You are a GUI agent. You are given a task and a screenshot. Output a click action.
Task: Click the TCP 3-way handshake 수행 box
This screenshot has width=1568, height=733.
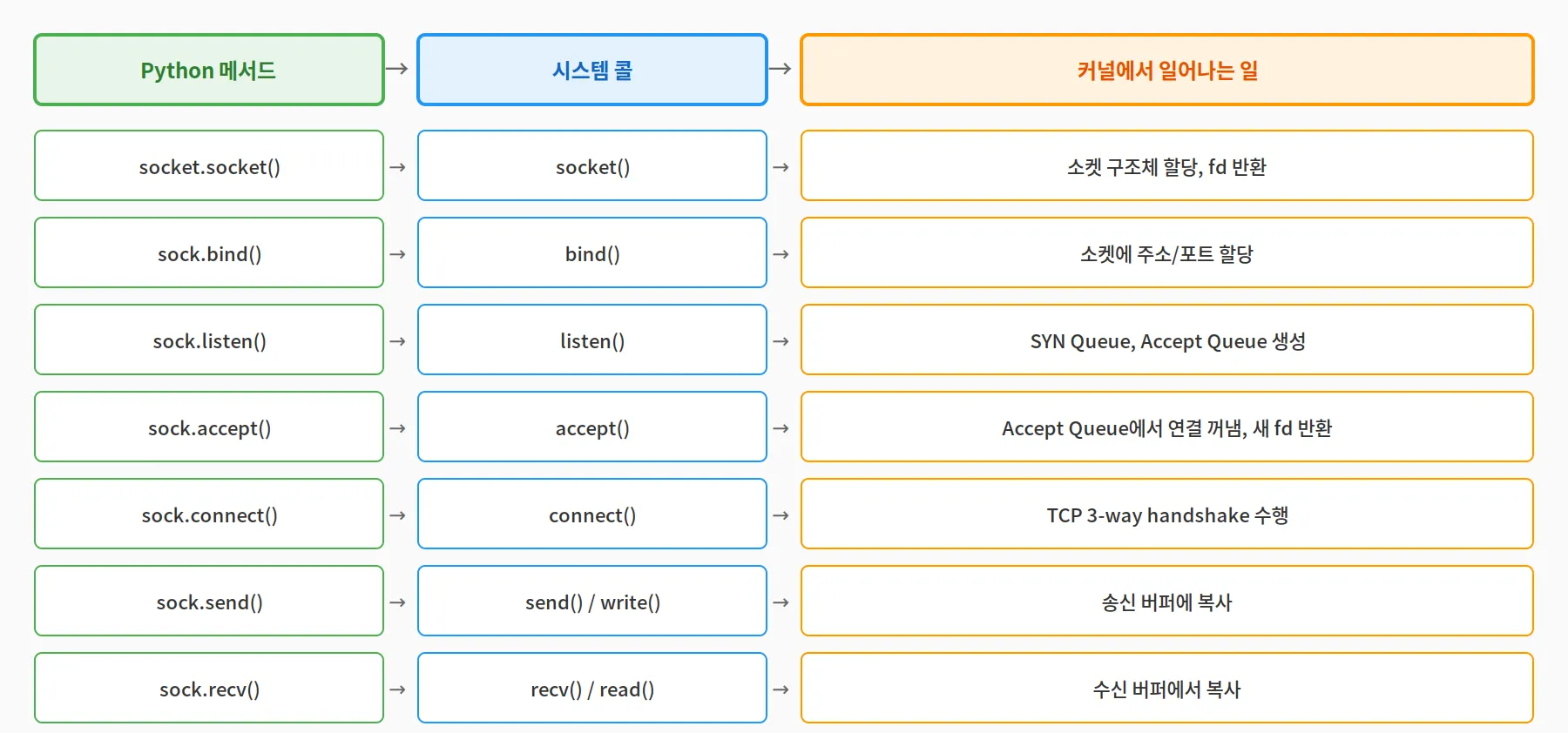coord(1166,514)
